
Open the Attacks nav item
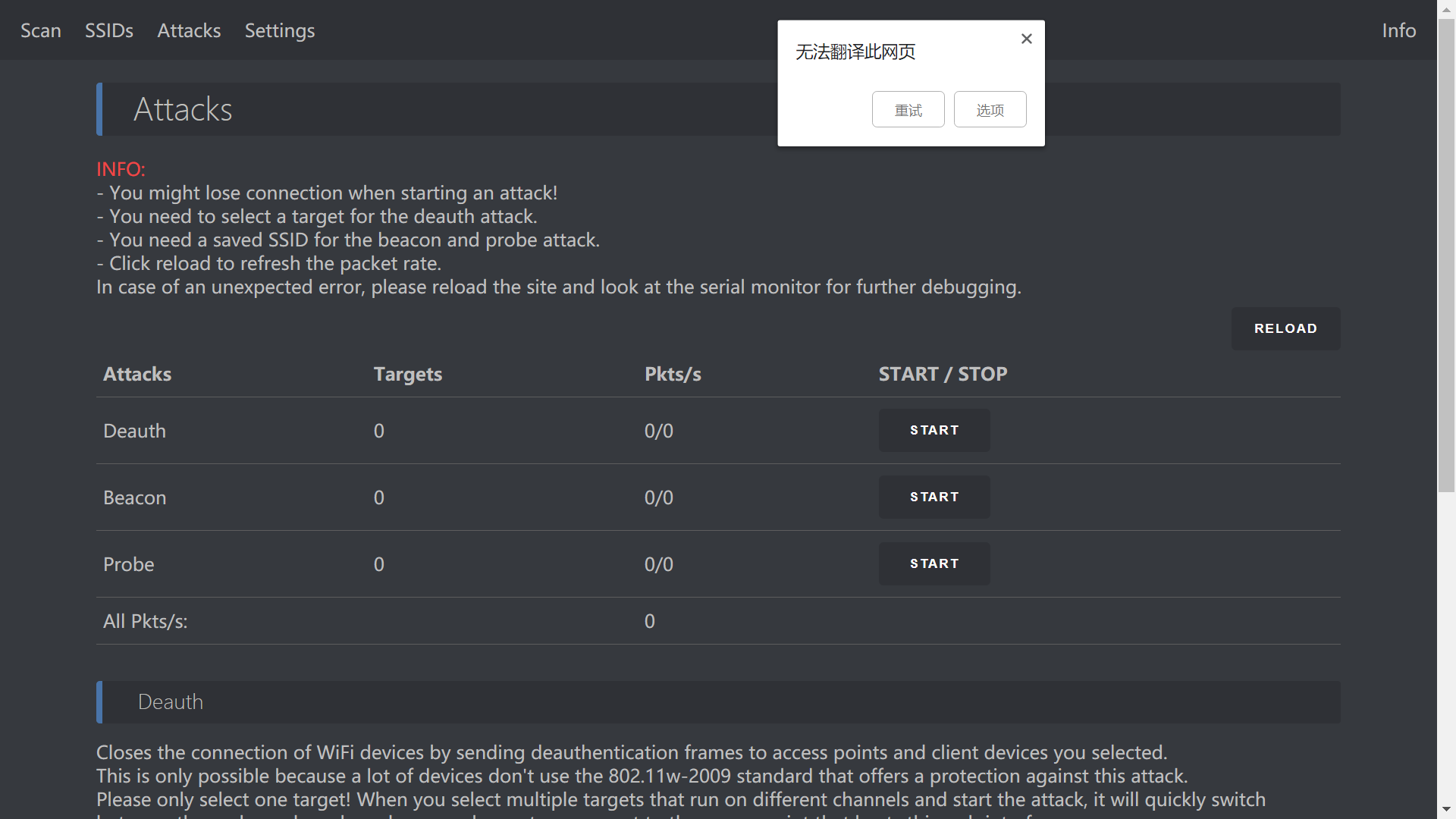pyautogui.click(x=189, y=30)
